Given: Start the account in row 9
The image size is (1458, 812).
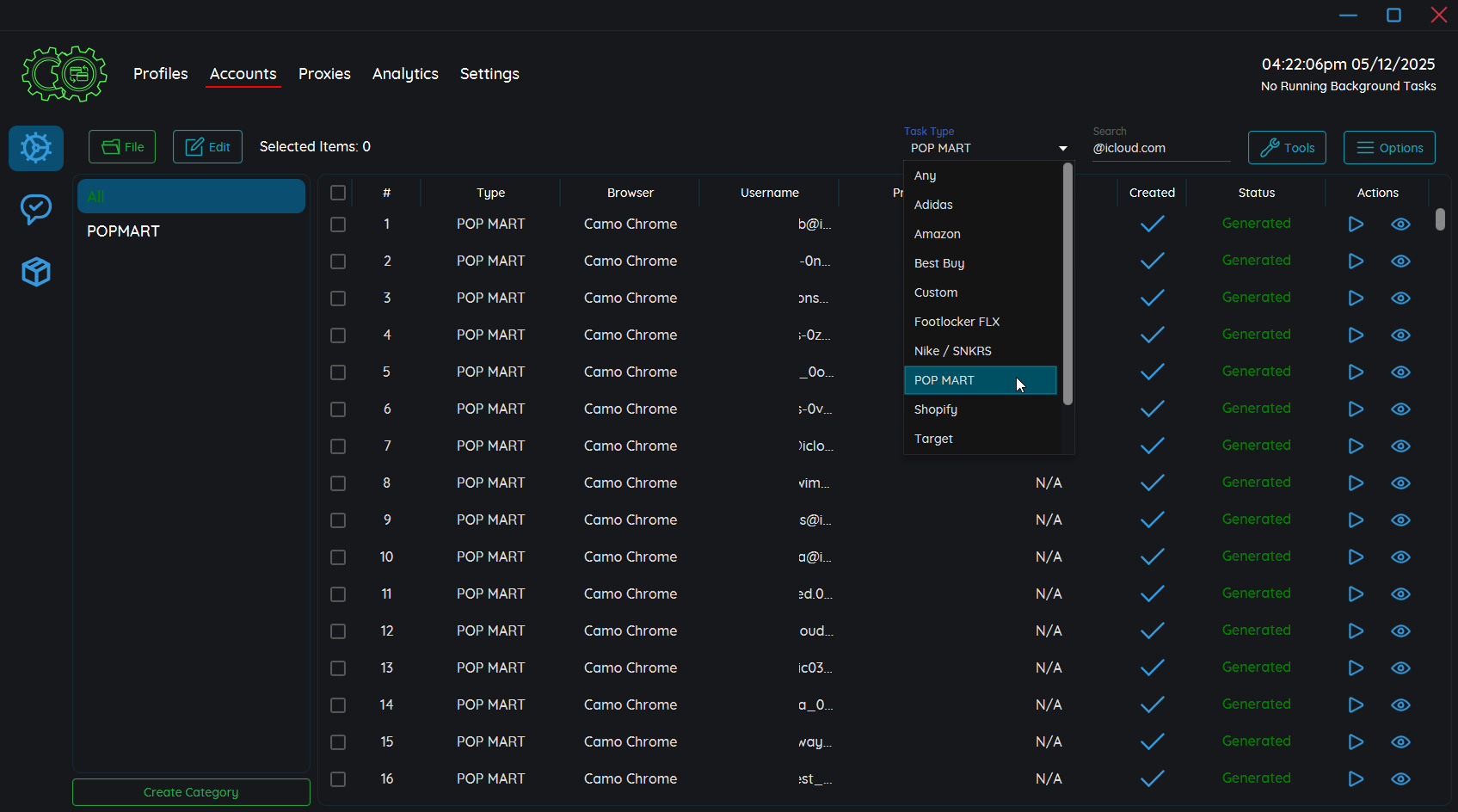Looking at the screenshot, I should pos(1356,520).
